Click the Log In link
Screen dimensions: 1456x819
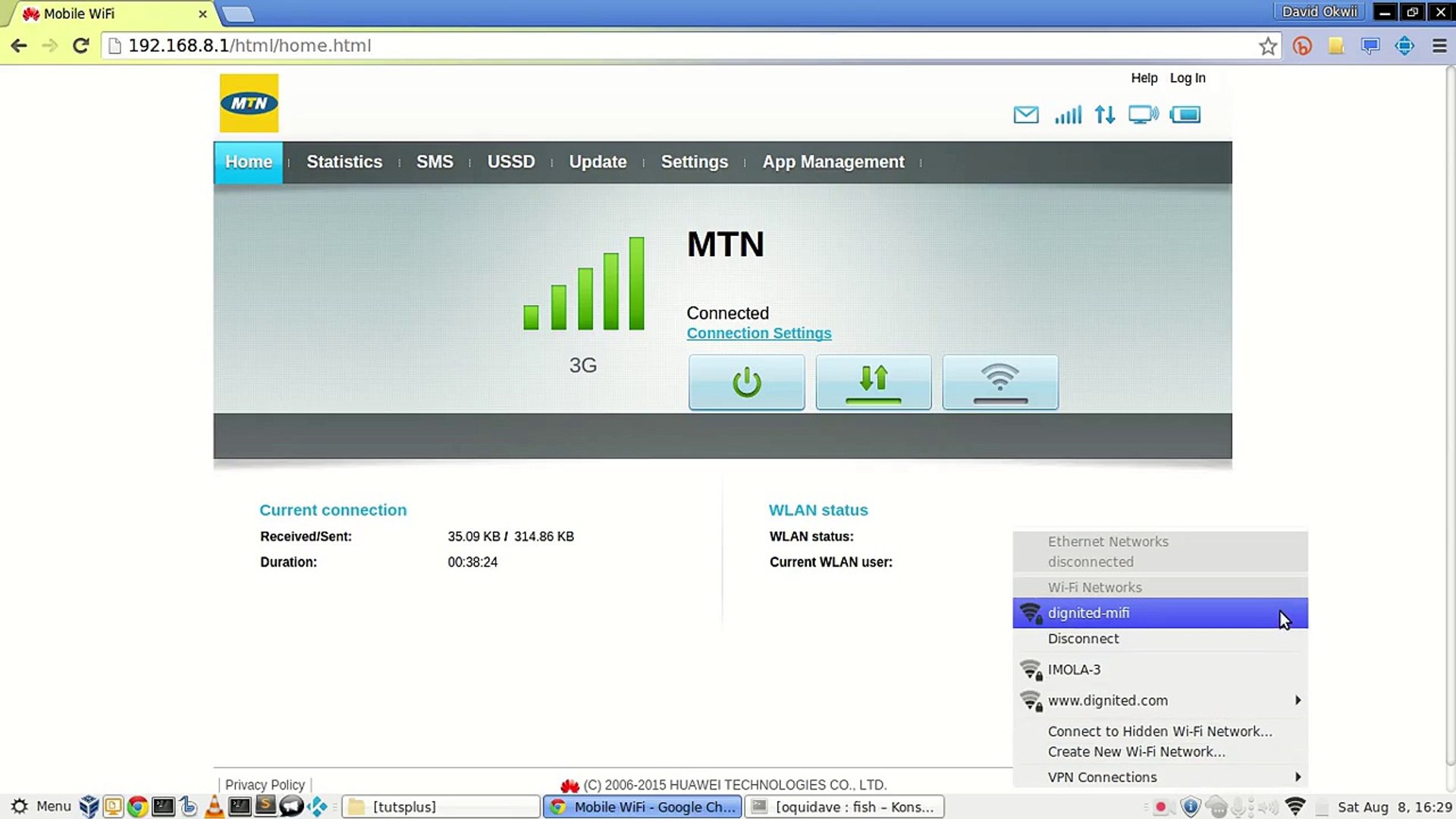click(1187, 78)
